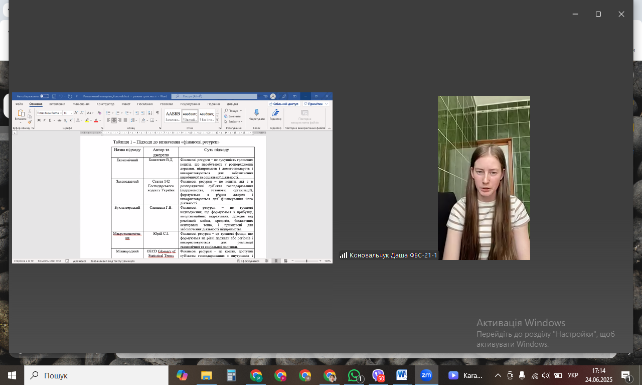The image size is (643, 386).
Task: Click the justify alignment icon in Word ribbon
Action: tap(125, 120)
